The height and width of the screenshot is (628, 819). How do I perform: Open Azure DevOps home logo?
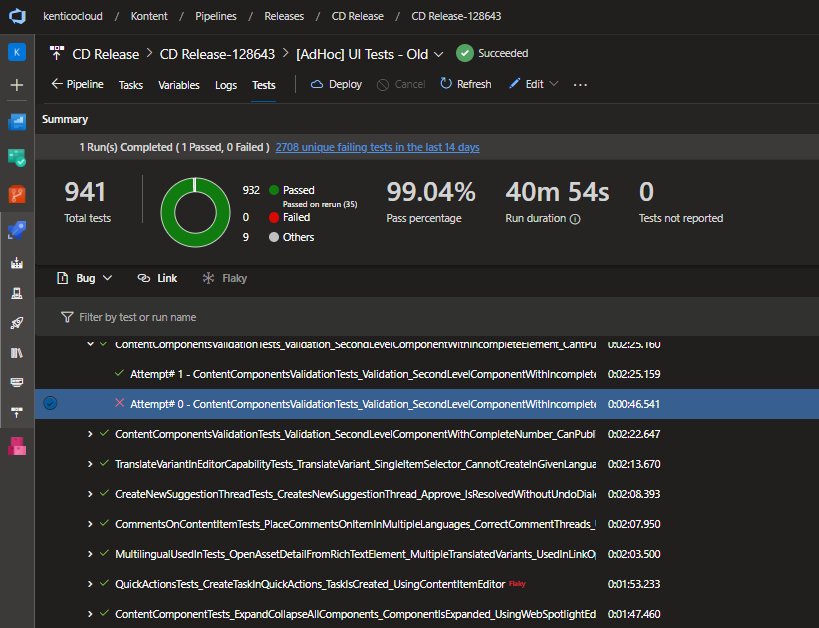[x=17, y=17]
